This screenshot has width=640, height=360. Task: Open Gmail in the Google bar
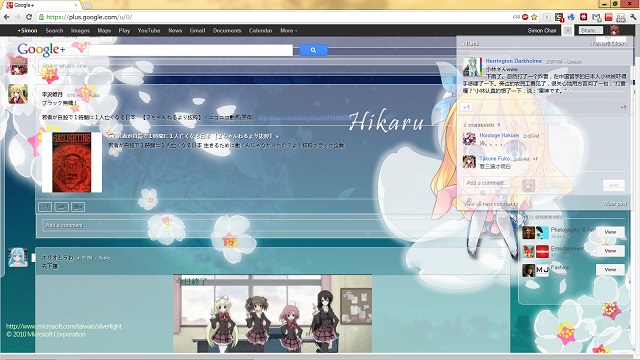[x=197, y=31]
